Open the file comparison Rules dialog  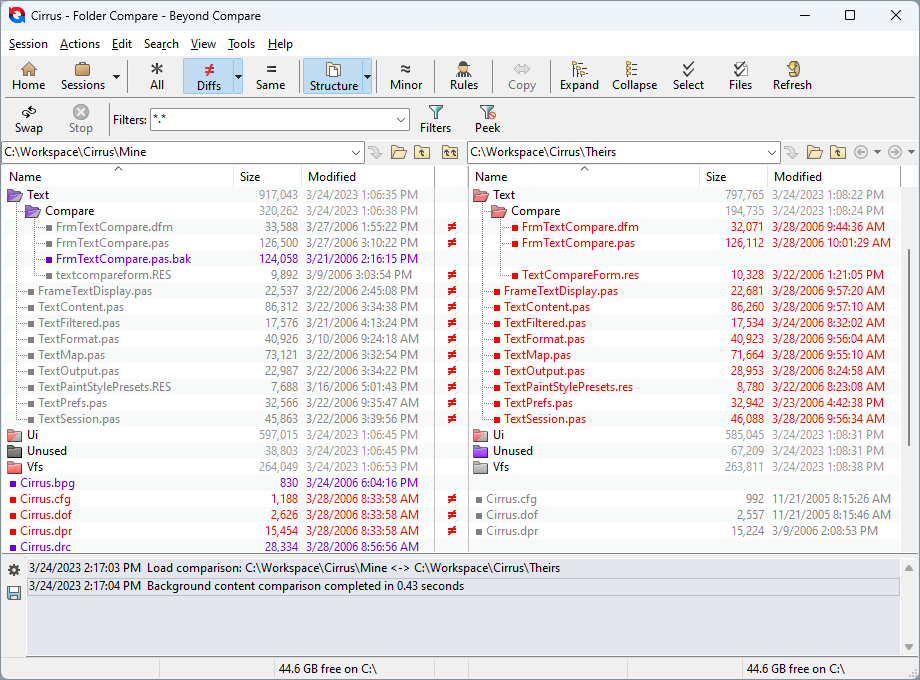click(x=463, y=75)
